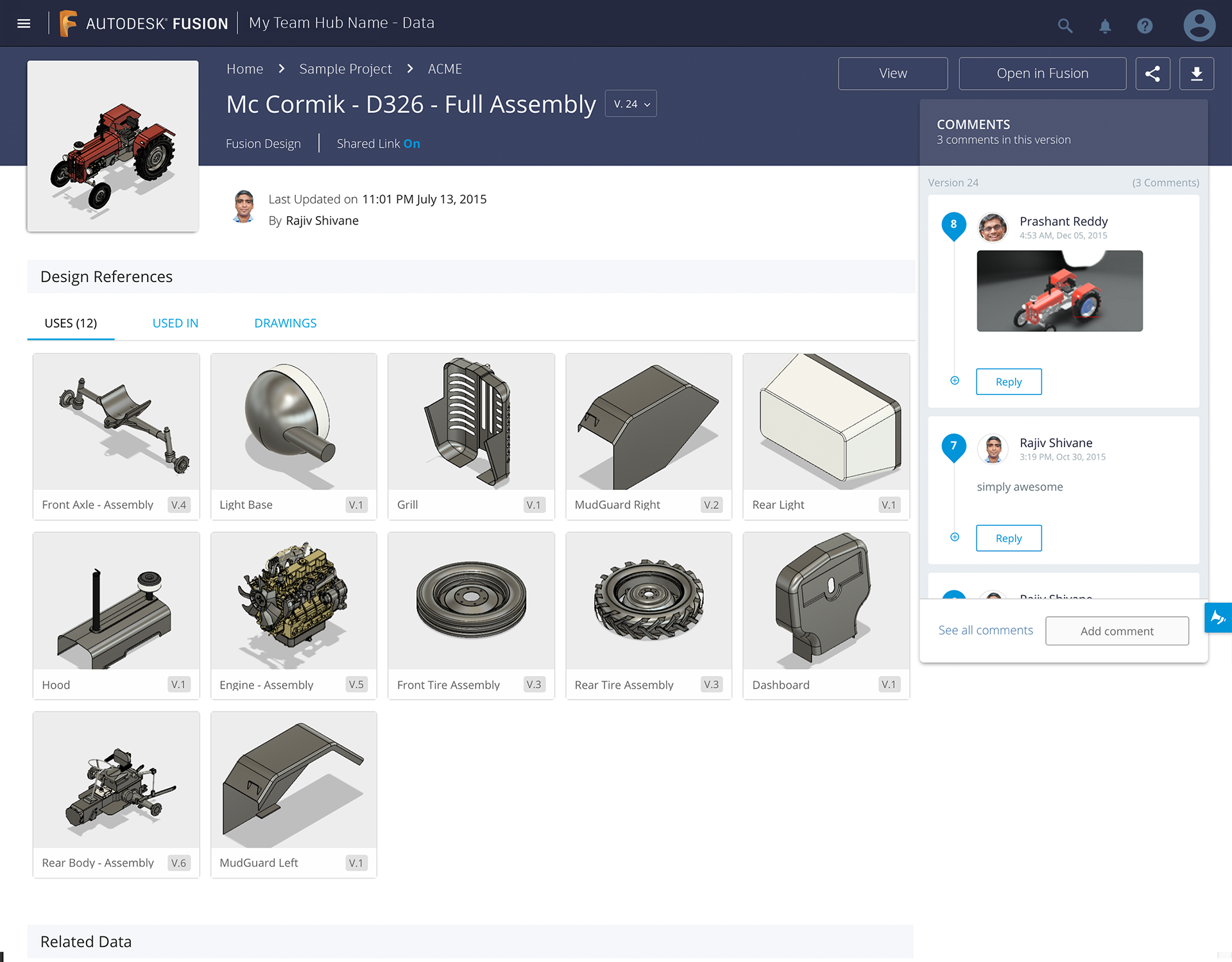Click plus icon under Prashant Reddy comment

click(955, 381)
